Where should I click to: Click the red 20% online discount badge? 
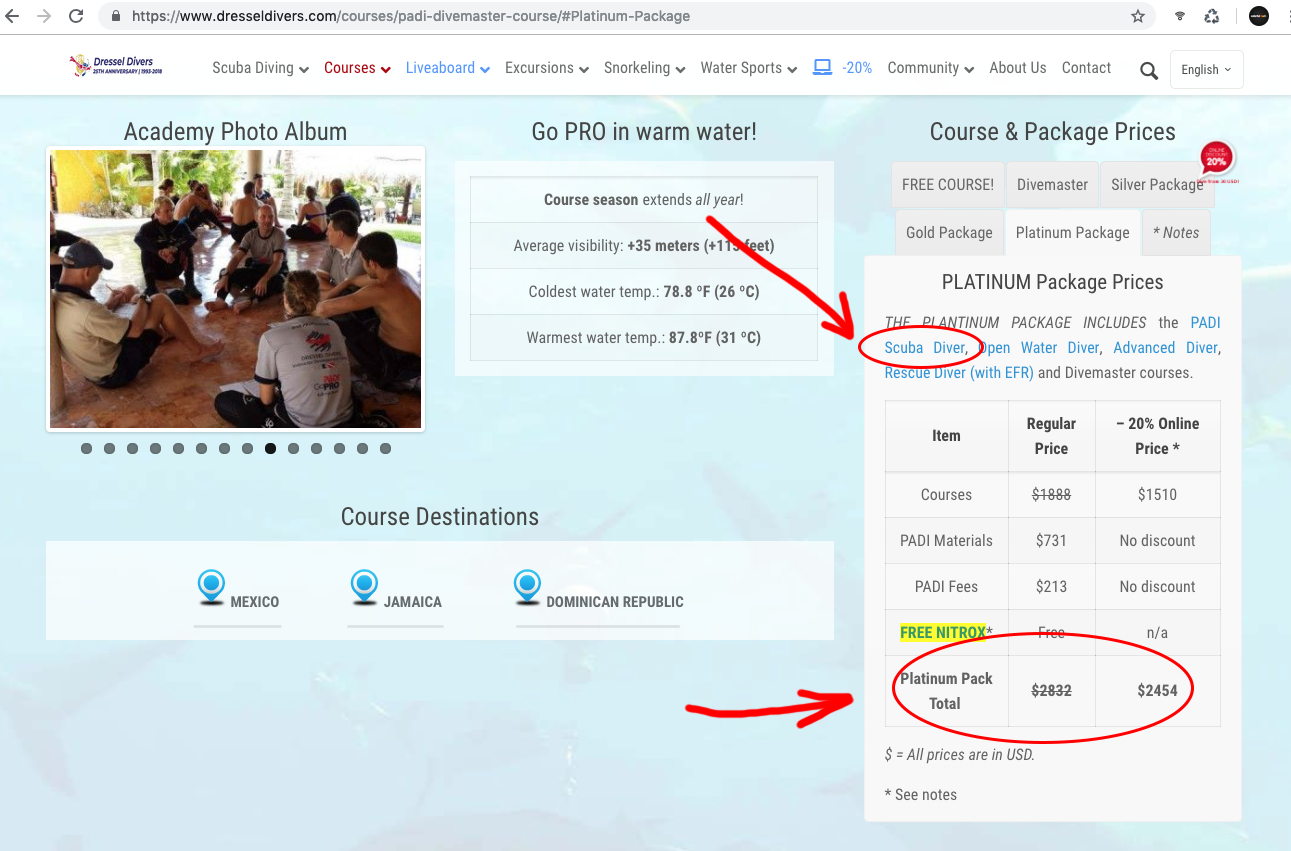point(1217,160)
